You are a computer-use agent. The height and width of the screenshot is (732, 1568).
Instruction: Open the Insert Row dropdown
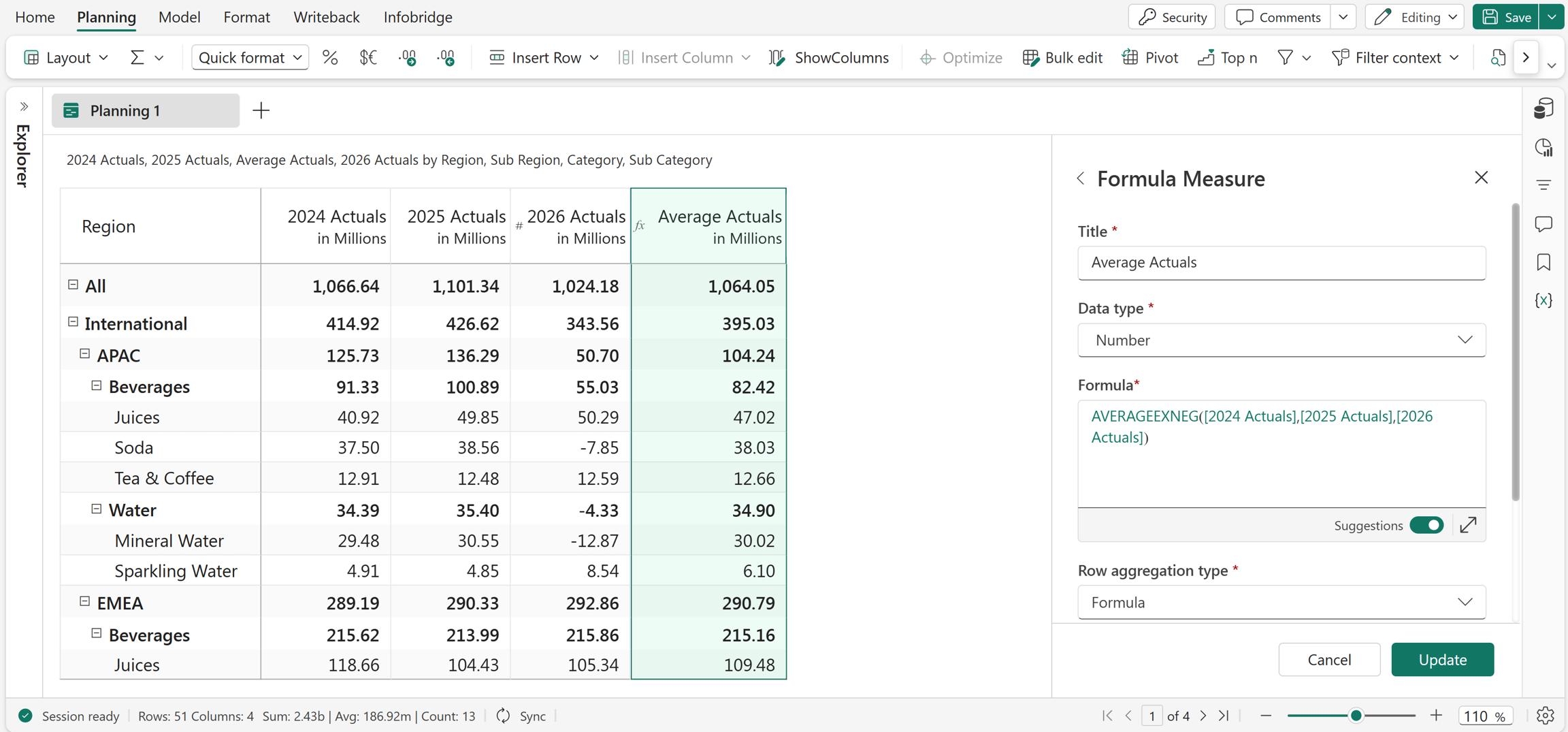click(544, 58)
